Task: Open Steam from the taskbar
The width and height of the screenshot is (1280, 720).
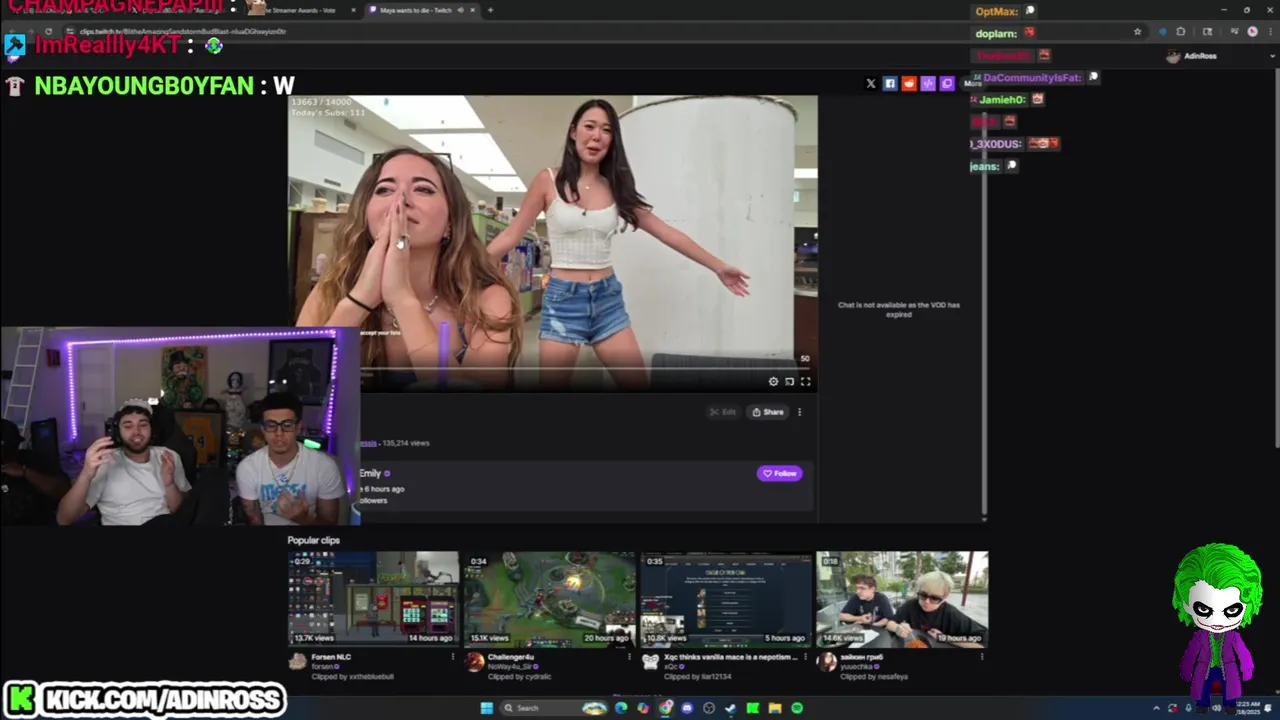Action: point(730,708)
